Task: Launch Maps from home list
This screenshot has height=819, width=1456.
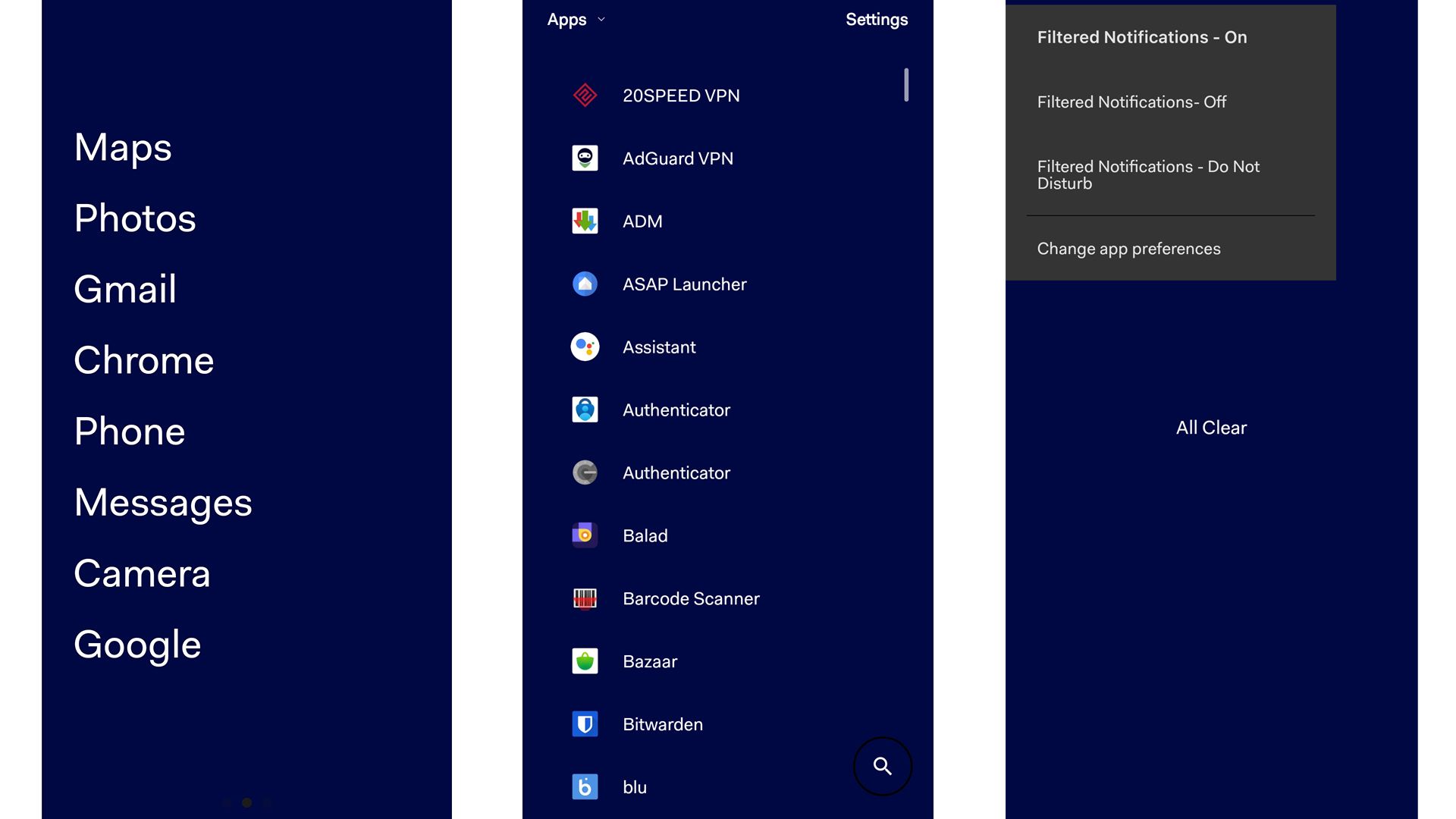Action: (123, 147)
